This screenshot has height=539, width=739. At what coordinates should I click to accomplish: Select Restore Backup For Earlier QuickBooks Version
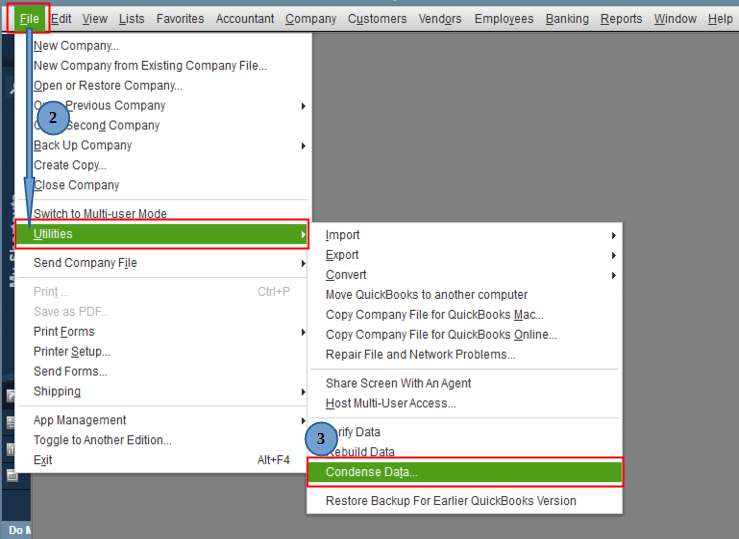451,500
